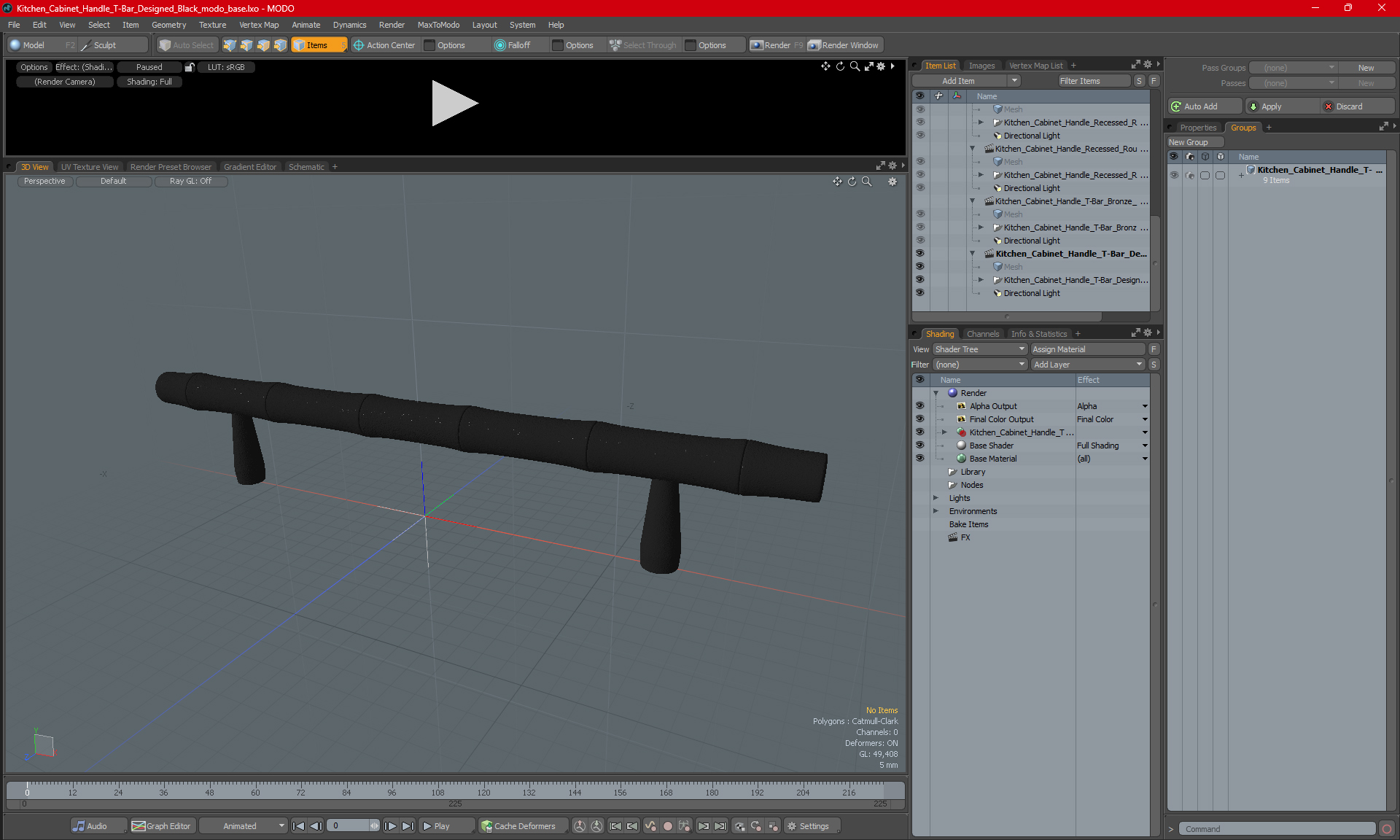Toggle visibility of Alpha Output layer
This screenshot has width=1400, height=840.
click(x=919, y=406)
